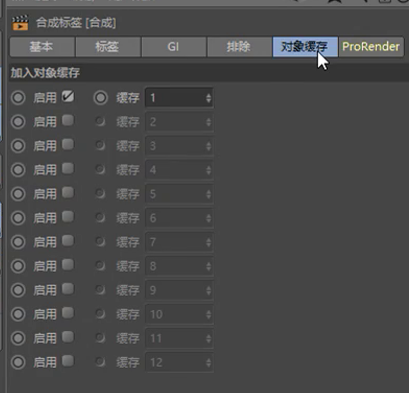
Task: Click the stepper arrows of 缓存 field 5
Action: [208, 194]
